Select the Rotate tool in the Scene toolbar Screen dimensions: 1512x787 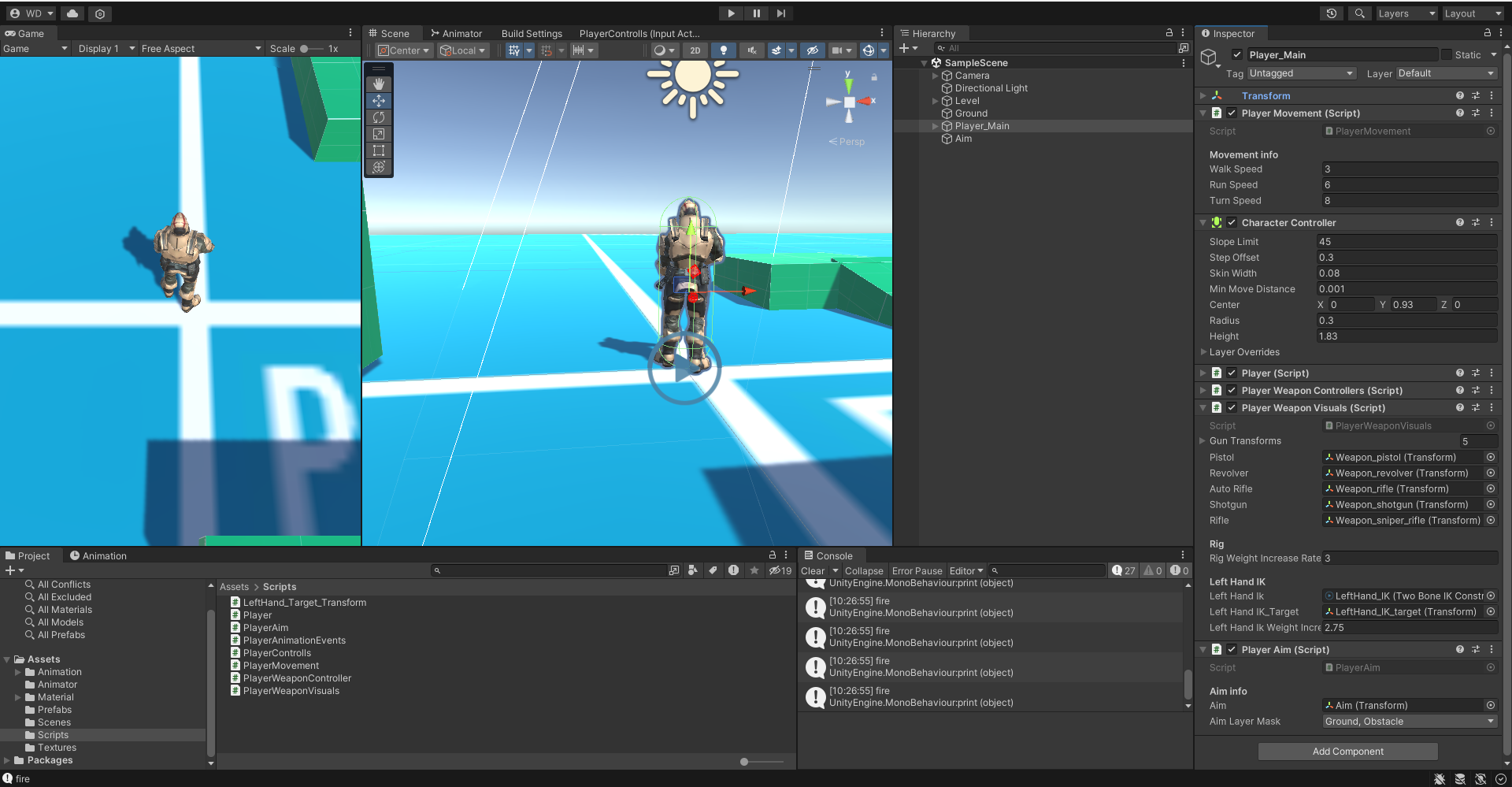tap(379, 117)
